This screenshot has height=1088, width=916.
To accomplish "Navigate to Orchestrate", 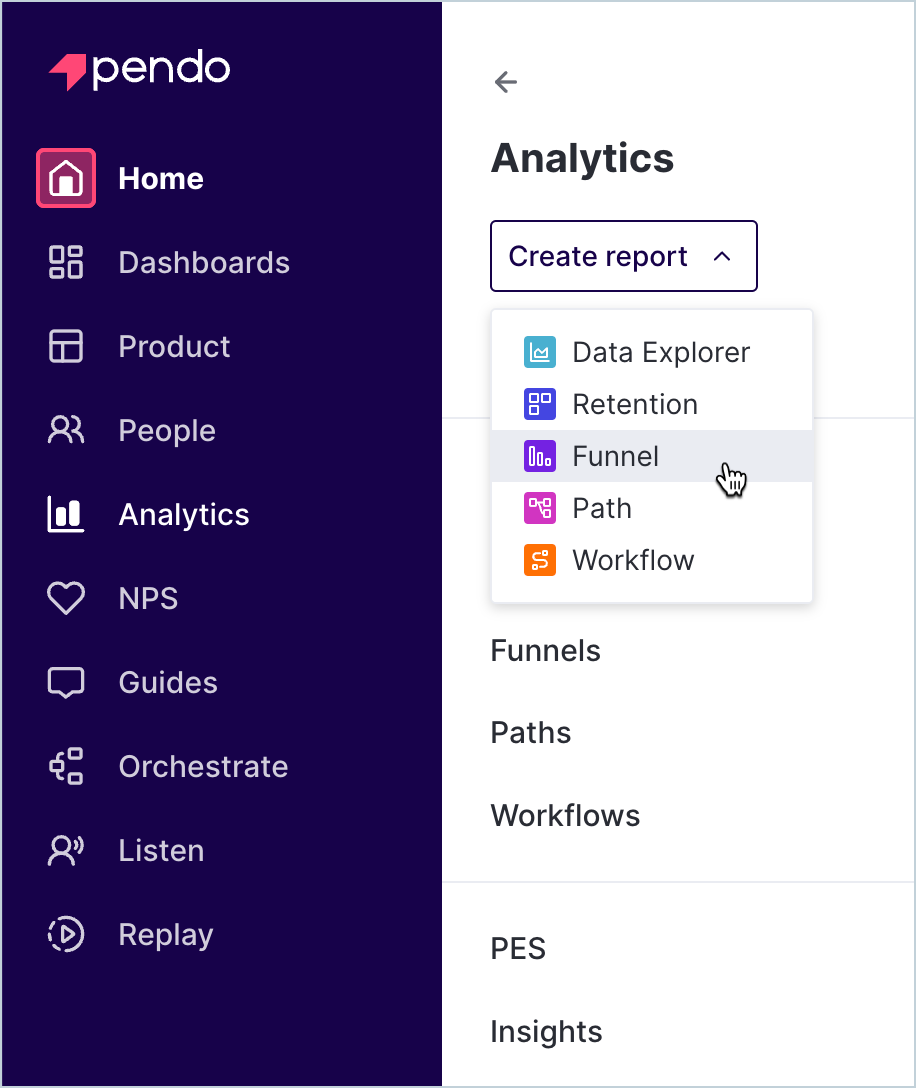I will pos(203,767).
